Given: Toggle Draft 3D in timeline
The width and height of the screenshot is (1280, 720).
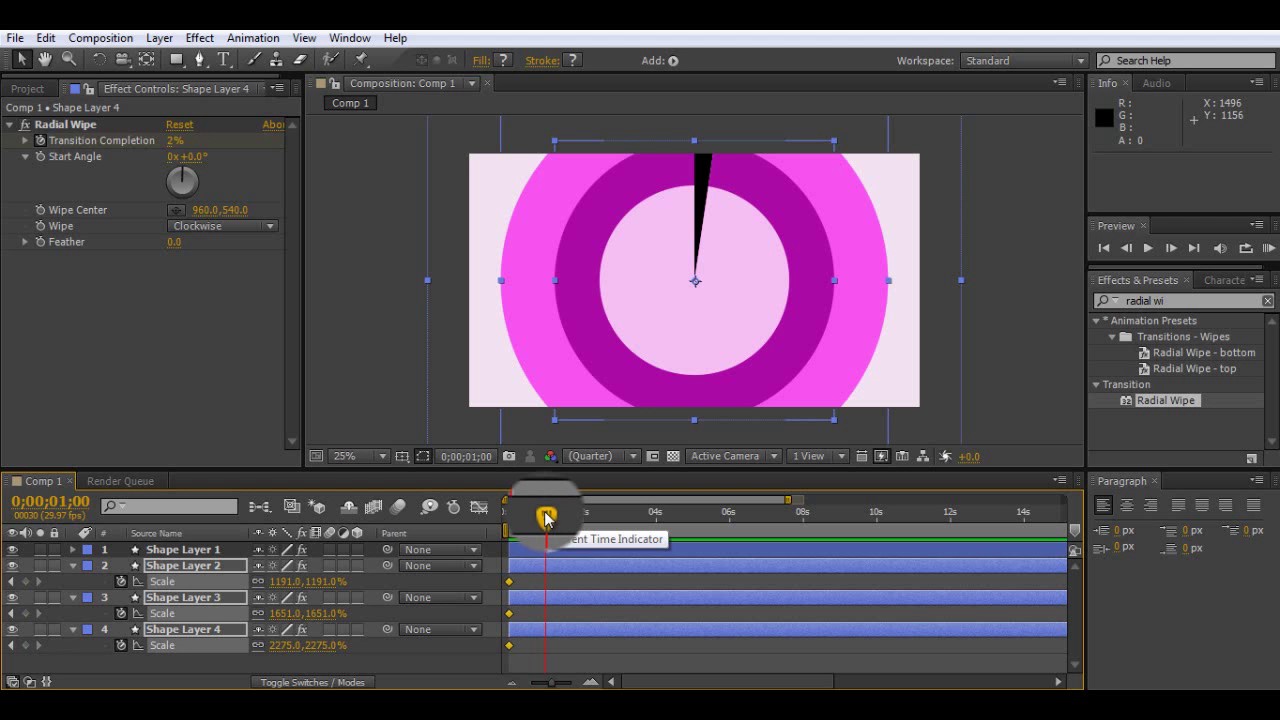Looking at the screenshot, I should (317, 507).
